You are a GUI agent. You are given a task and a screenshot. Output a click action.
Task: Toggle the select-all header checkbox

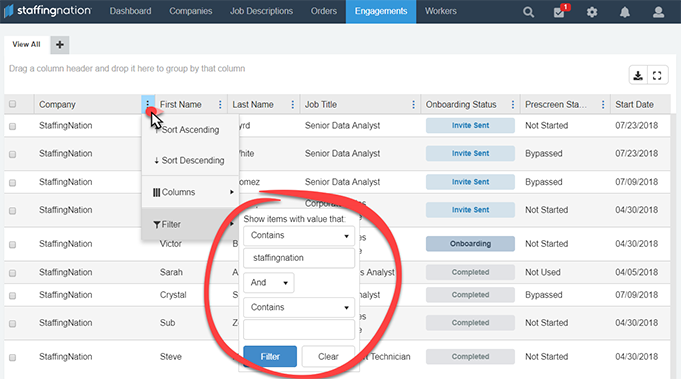[x=13, y=104]
